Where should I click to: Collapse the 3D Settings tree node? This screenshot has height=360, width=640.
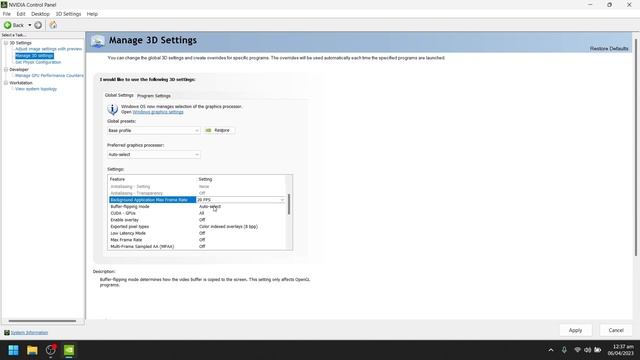click(6, 43)
